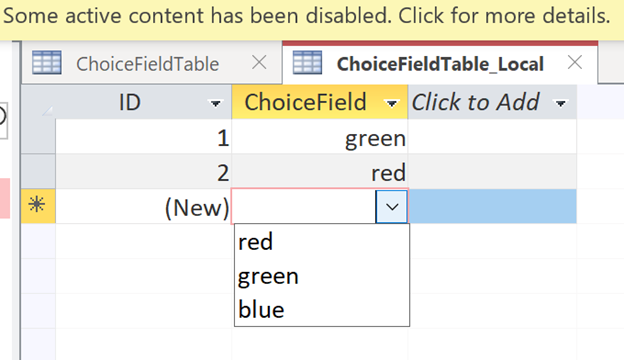Collapse the ChoiceField combo box arrow
Image resolution: width=624 pixels, height=360 pixels.
click(x=392, y=206)
